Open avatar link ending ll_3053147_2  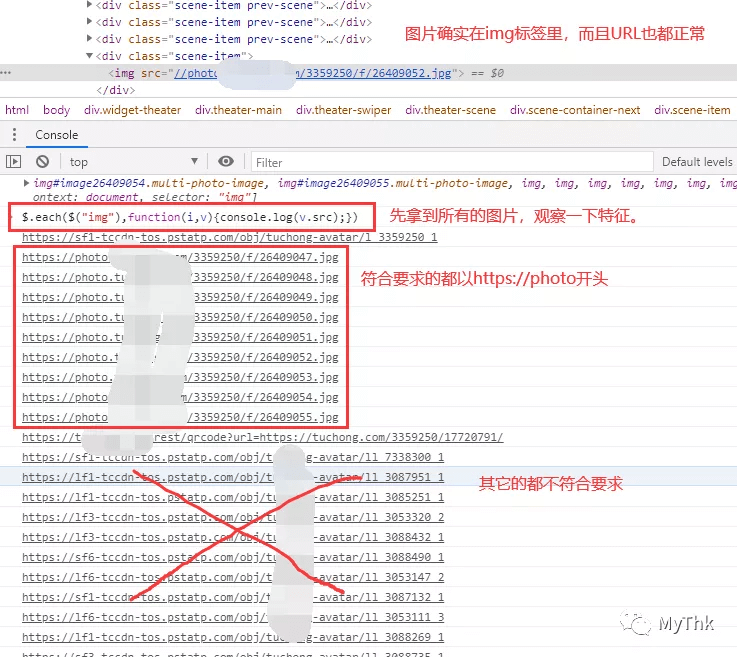click(233, 577)
